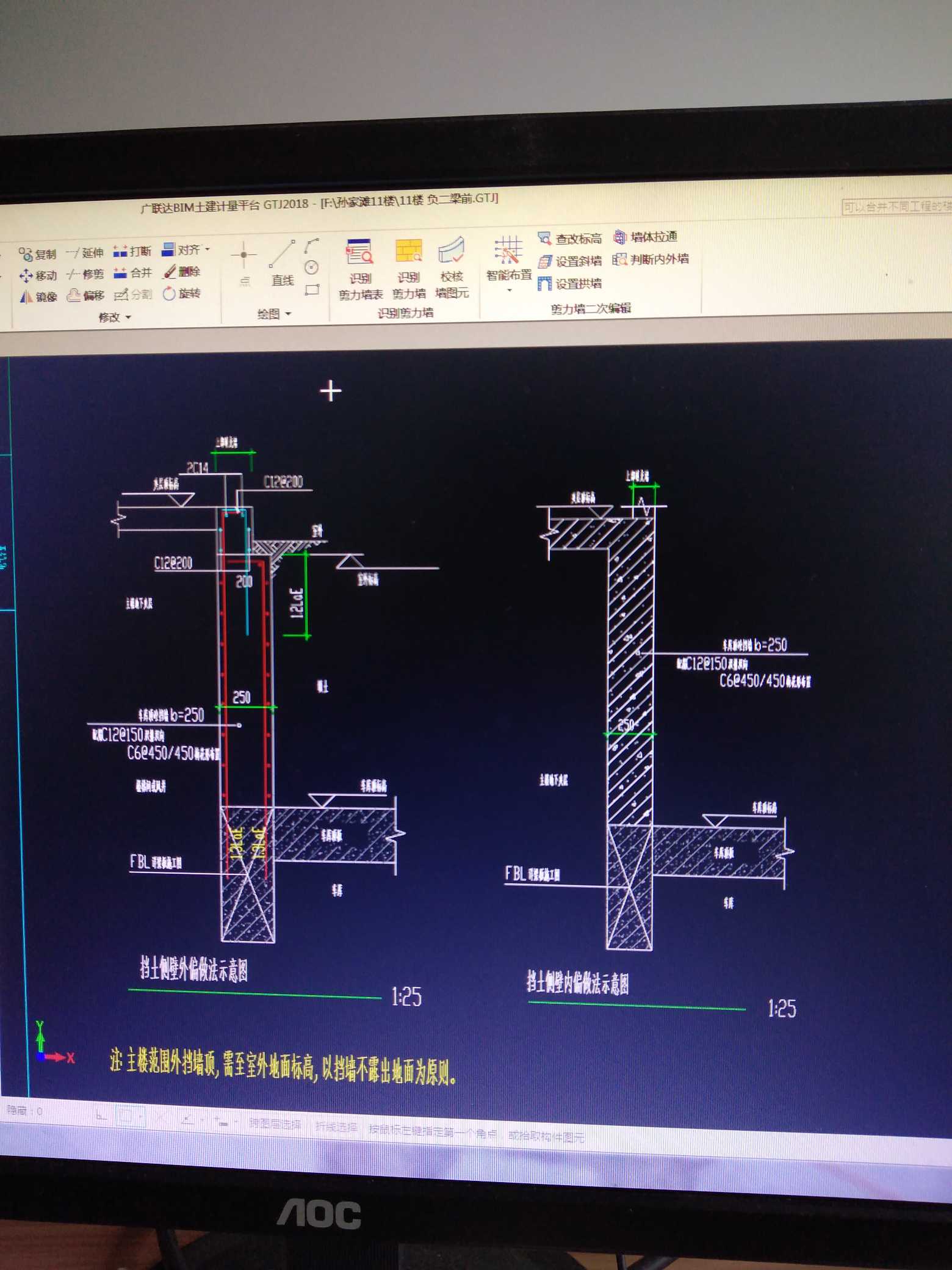Select the 镜像 (Mirror) tool
Screen dimensions: 952x1270
(37, 297)
